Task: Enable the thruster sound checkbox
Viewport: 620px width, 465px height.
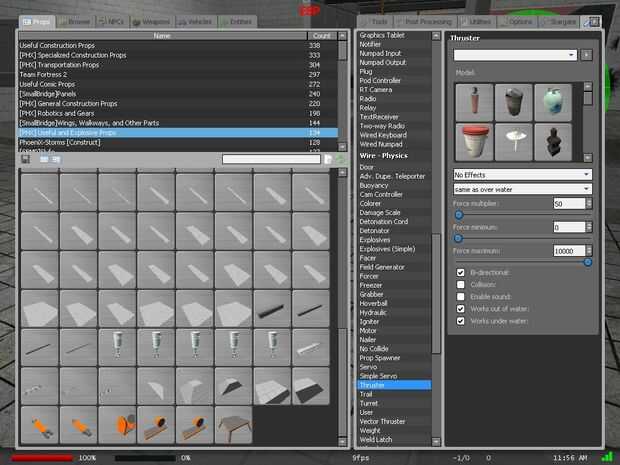Action: (x=459, y=296)
